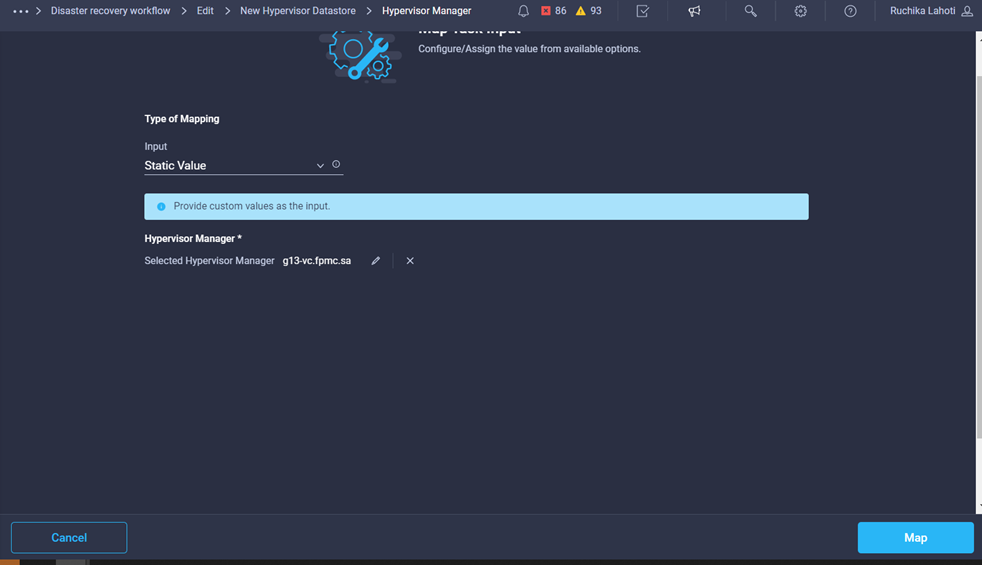Edit the selected Hypervisor Manager with pencil
The height and width of the screenshot is (565, 982).
[376, 261]
